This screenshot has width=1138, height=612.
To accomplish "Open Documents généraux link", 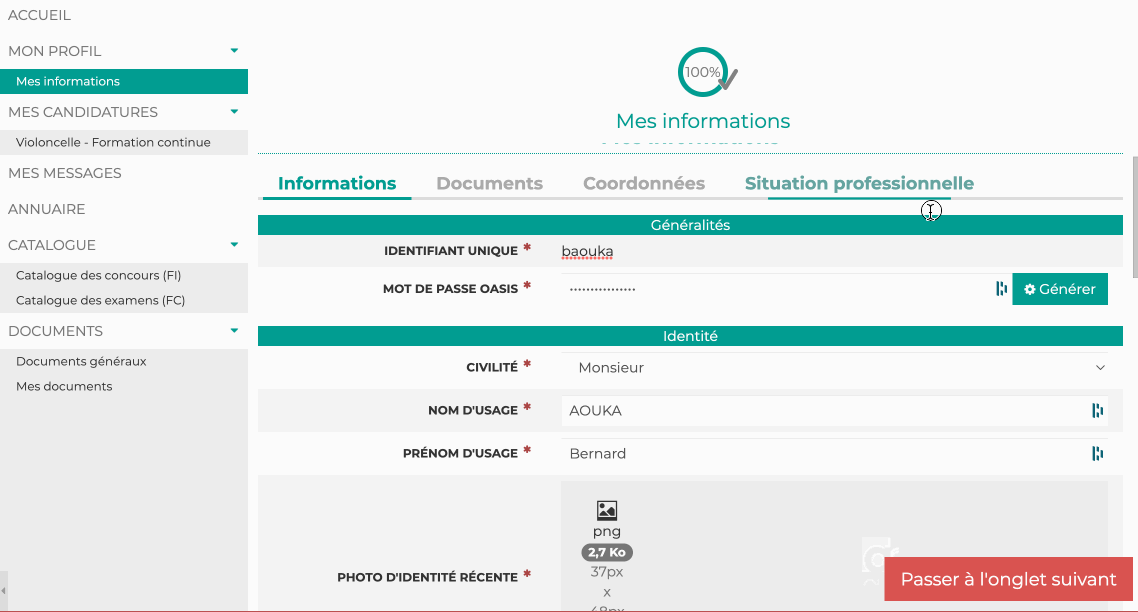I will (81, 362).
